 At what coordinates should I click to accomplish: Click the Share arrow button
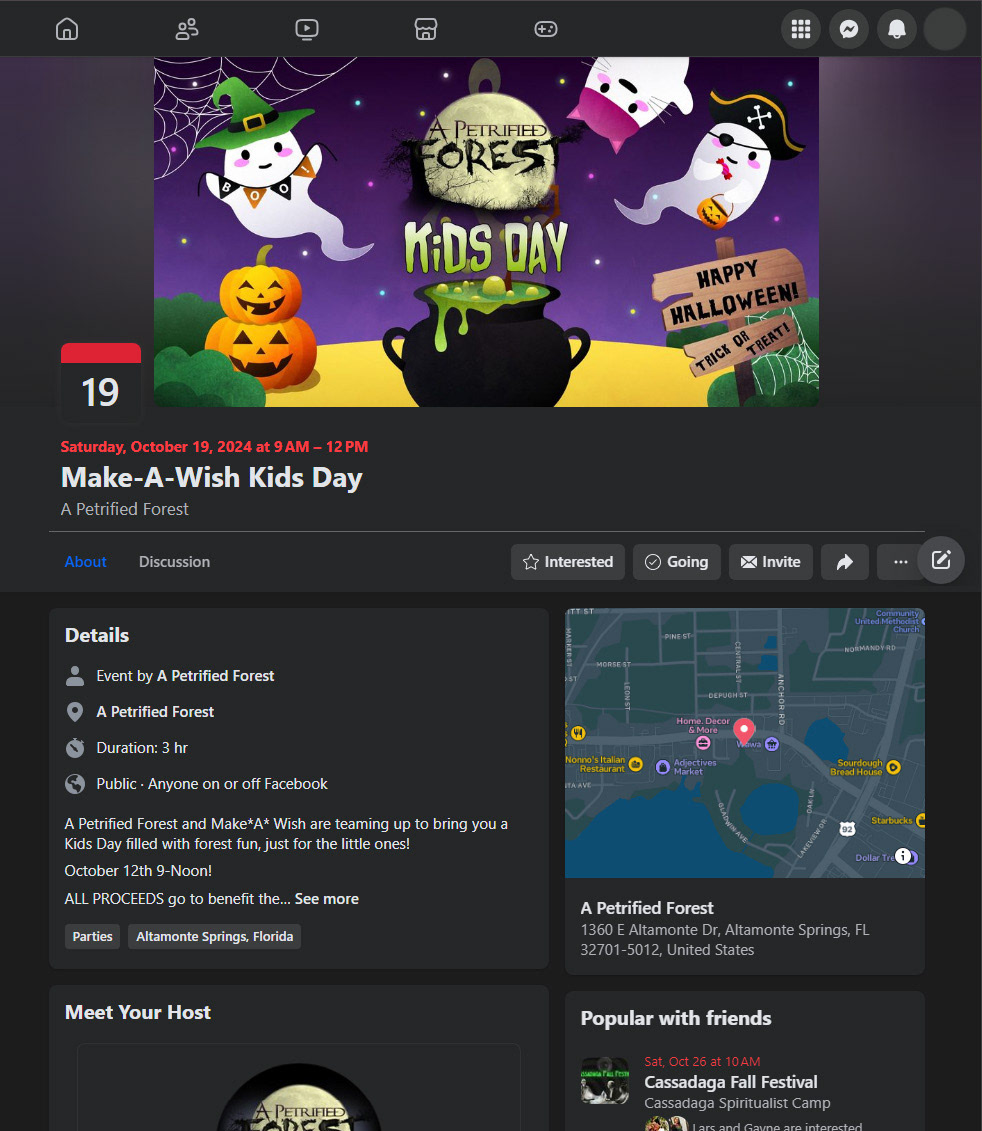point(845,562)
